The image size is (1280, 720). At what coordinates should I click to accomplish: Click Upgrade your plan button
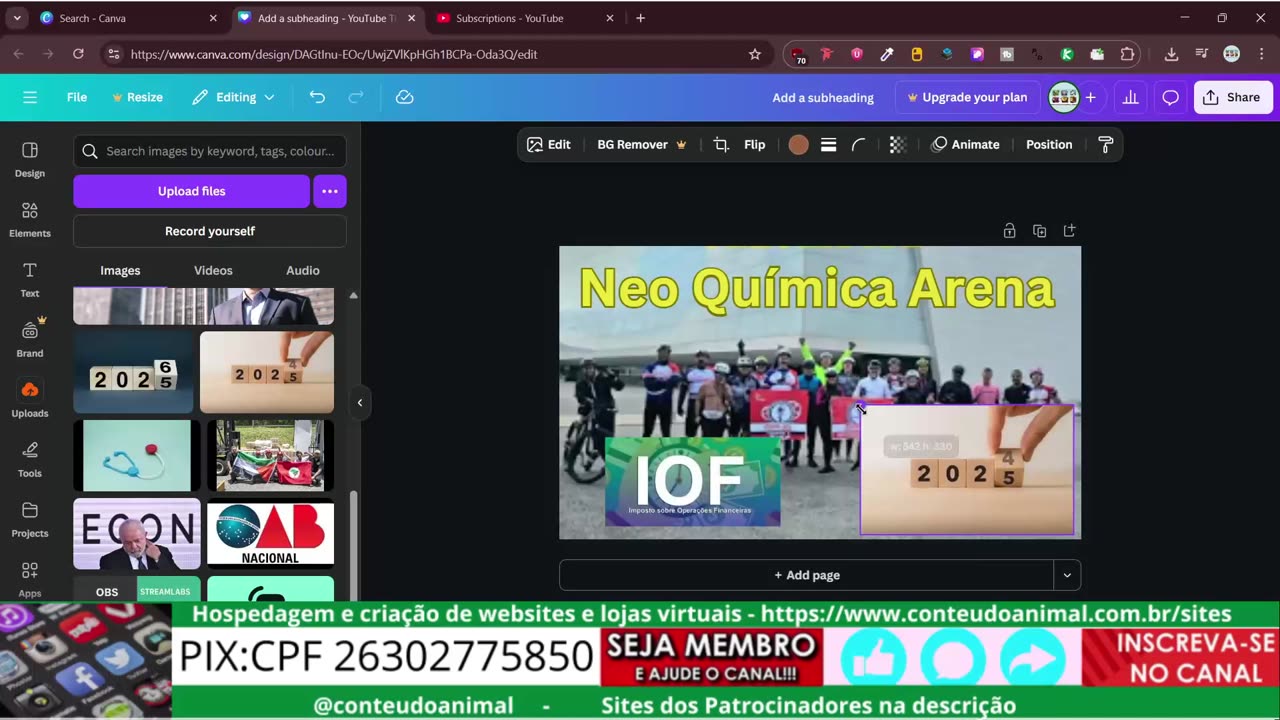967,97
